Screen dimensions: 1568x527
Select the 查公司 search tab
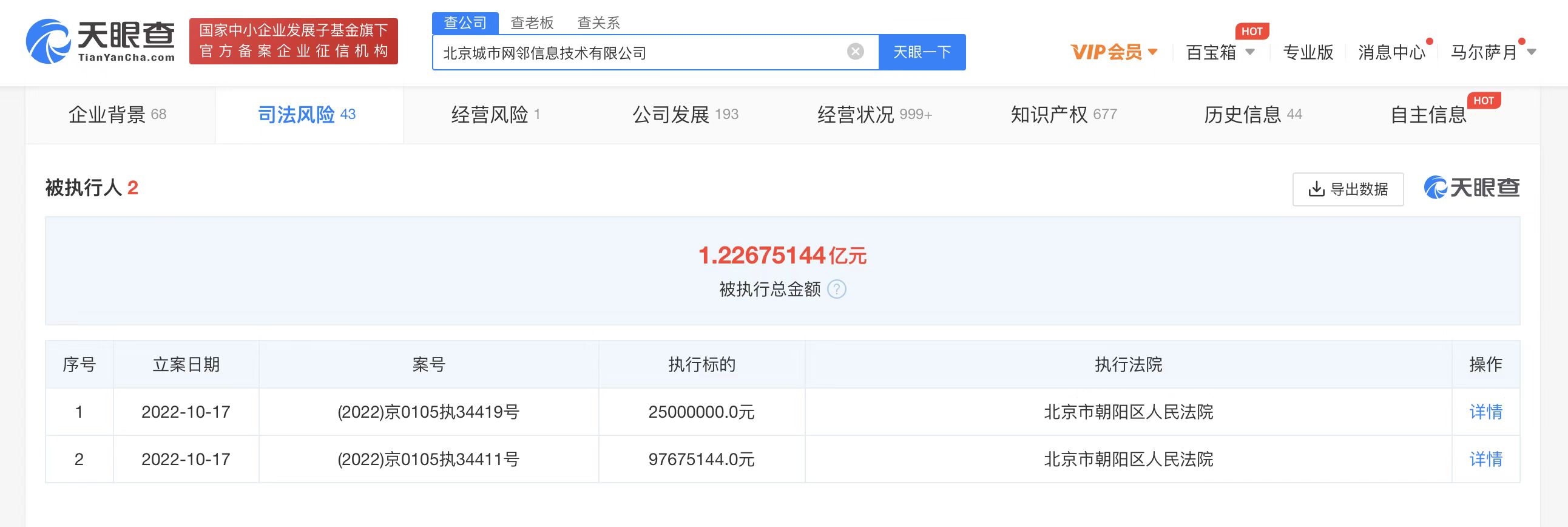(x=465, y=23)
